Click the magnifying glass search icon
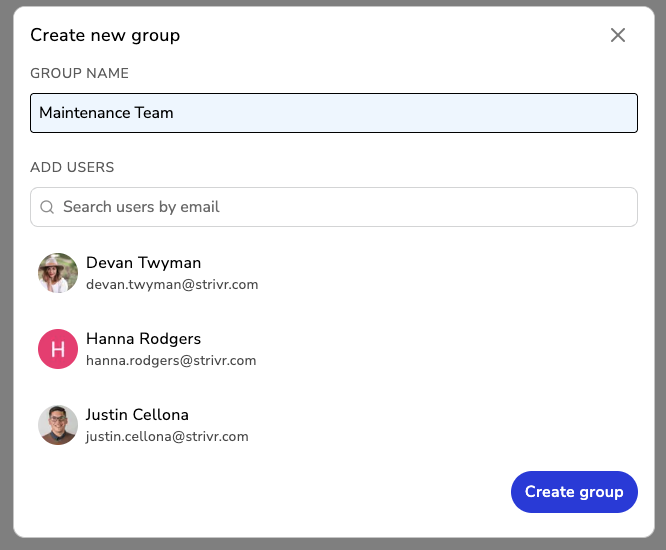The height and width of the screenshot is (550, 666). pos(47,207)
